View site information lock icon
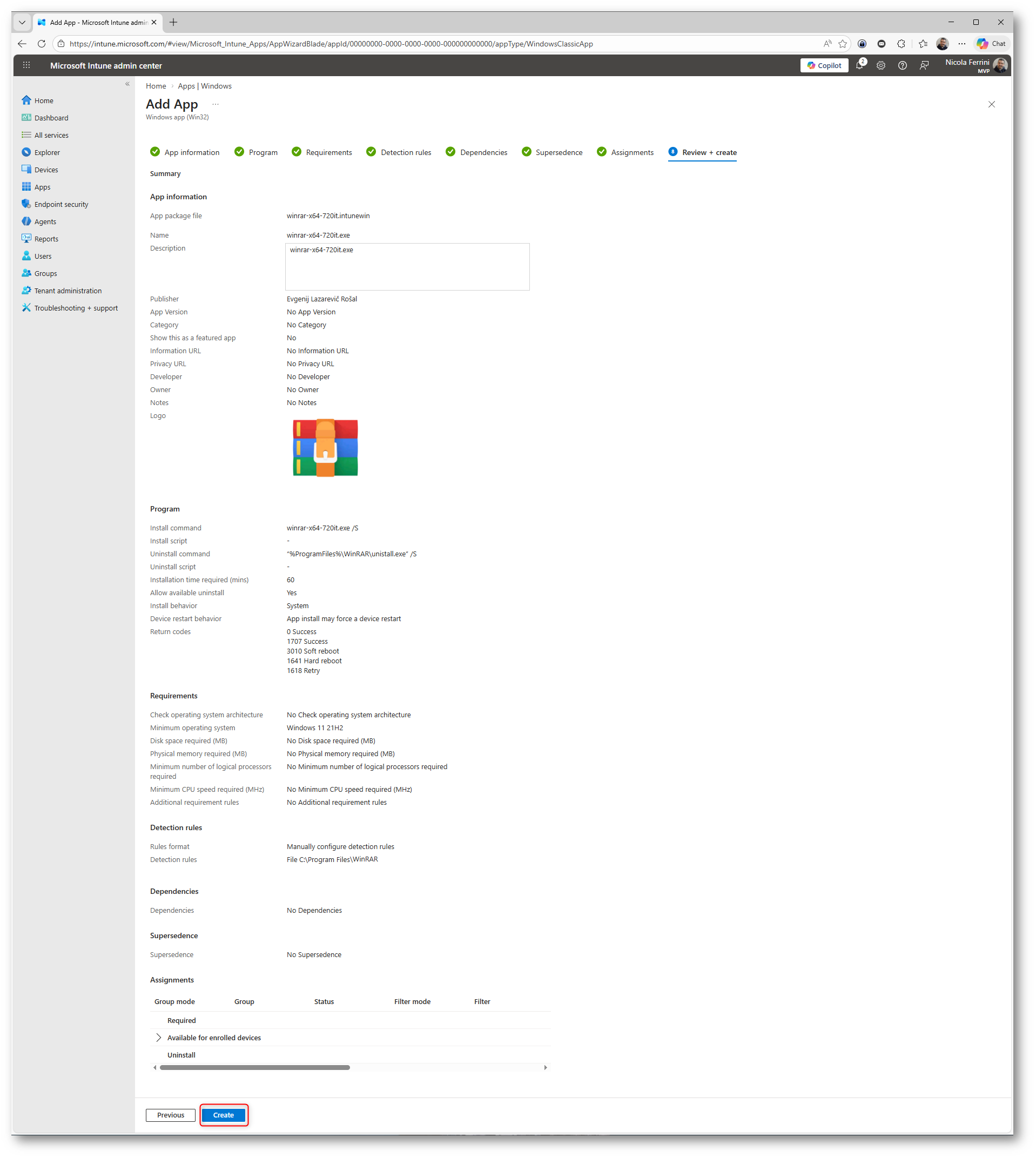The image size is (1036, 1158). (x=61, y=44)
